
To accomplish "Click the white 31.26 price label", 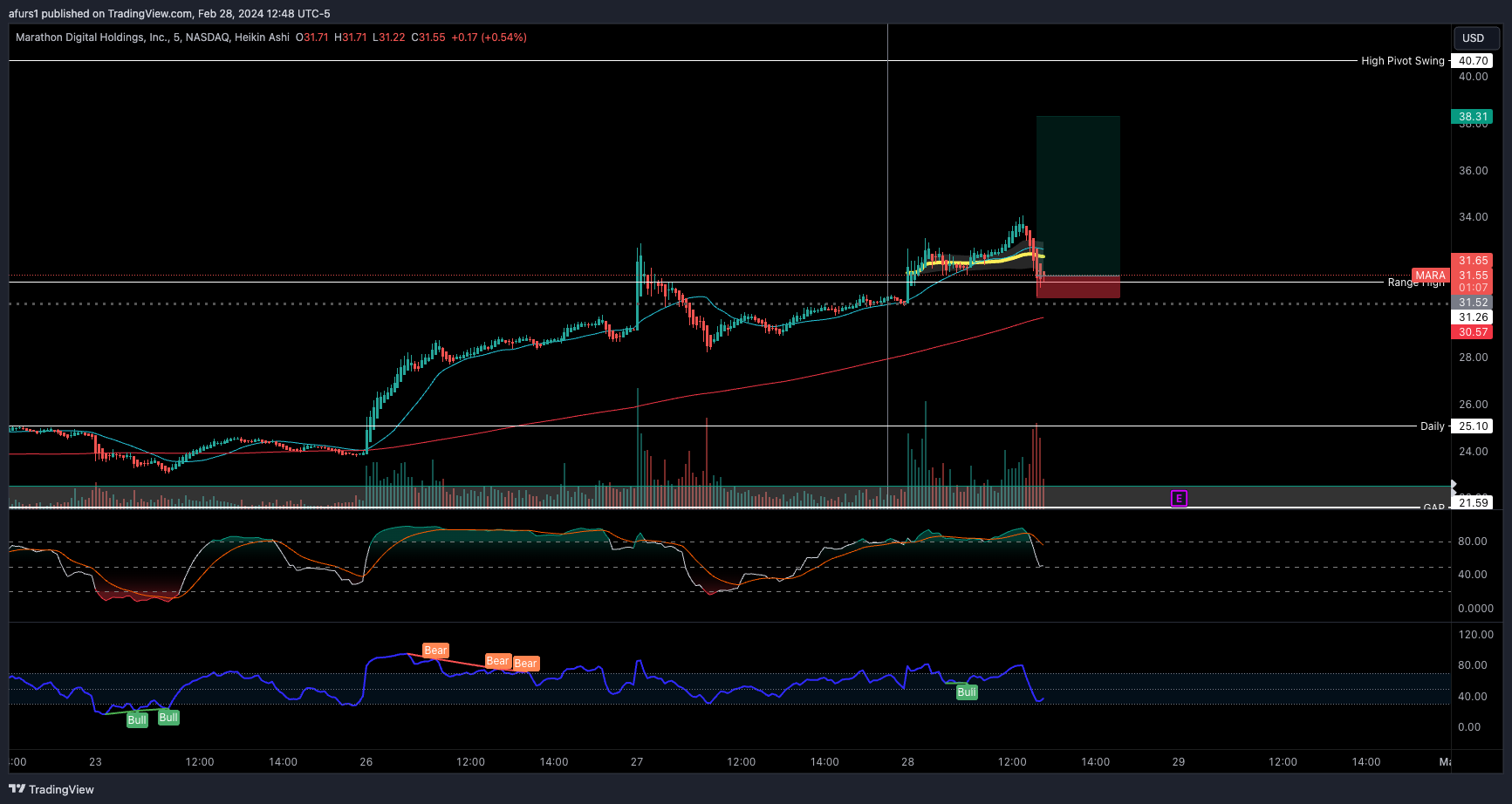I will pos(1473,317).
